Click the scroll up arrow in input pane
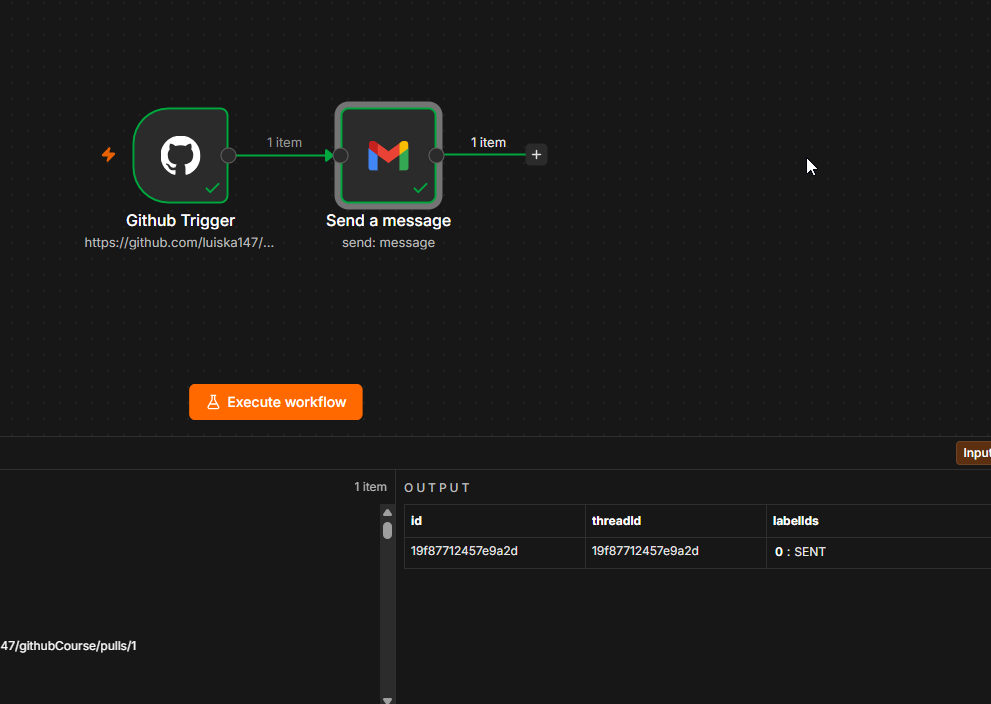991x704 pixels. click(387, 513)
